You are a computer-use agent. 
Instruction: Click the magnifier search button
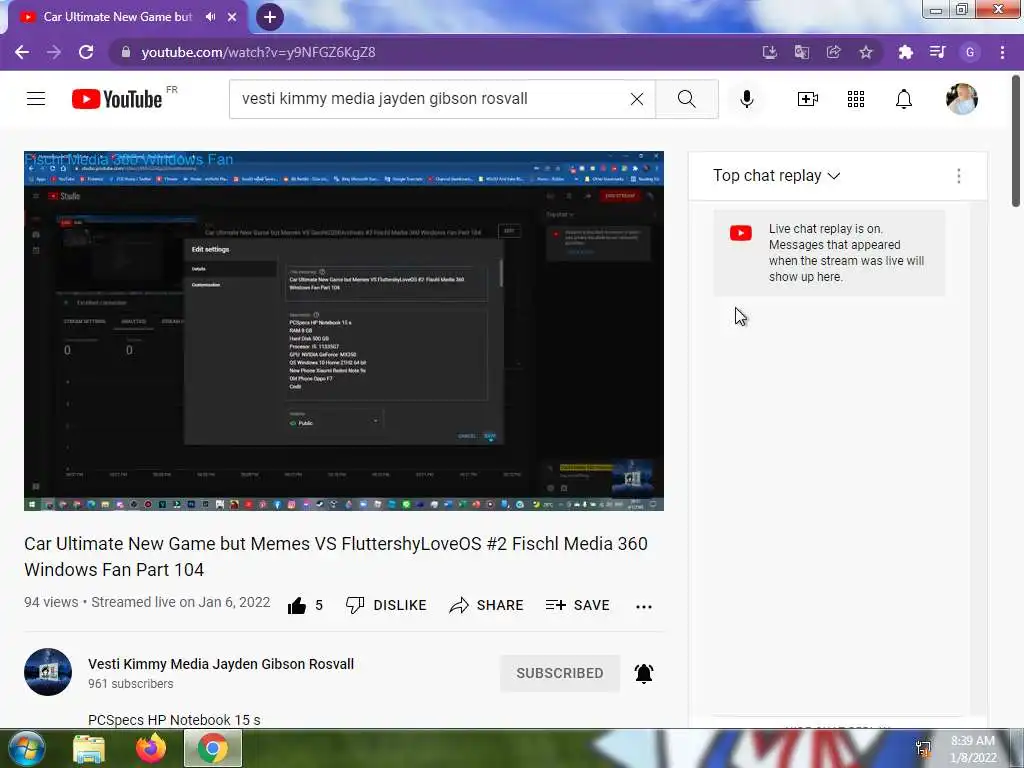click(686, 99)
